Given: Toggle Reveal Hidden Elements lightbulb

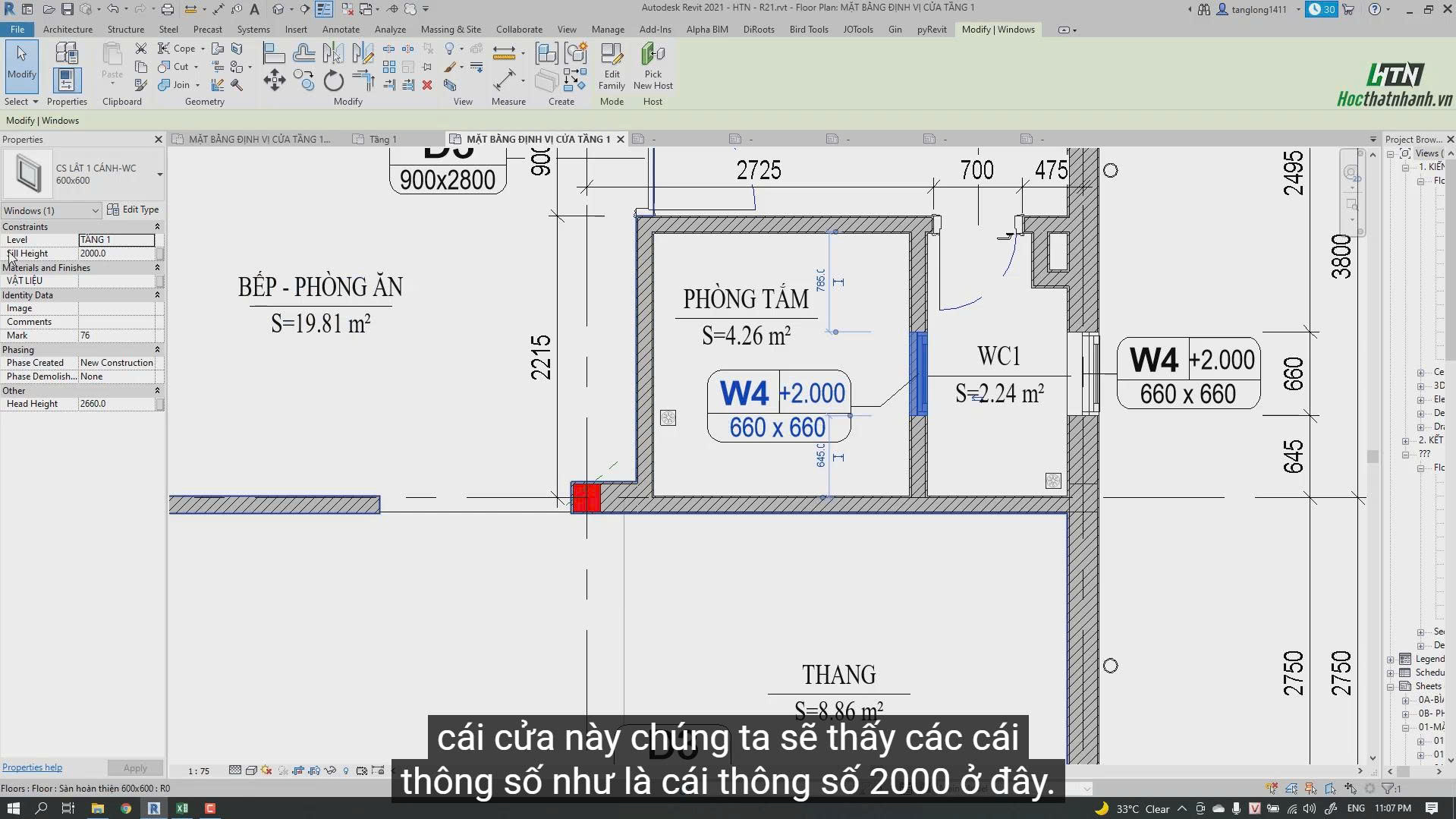Looking at the screenshot, I should pyautogui.click(x=346, y=770).
